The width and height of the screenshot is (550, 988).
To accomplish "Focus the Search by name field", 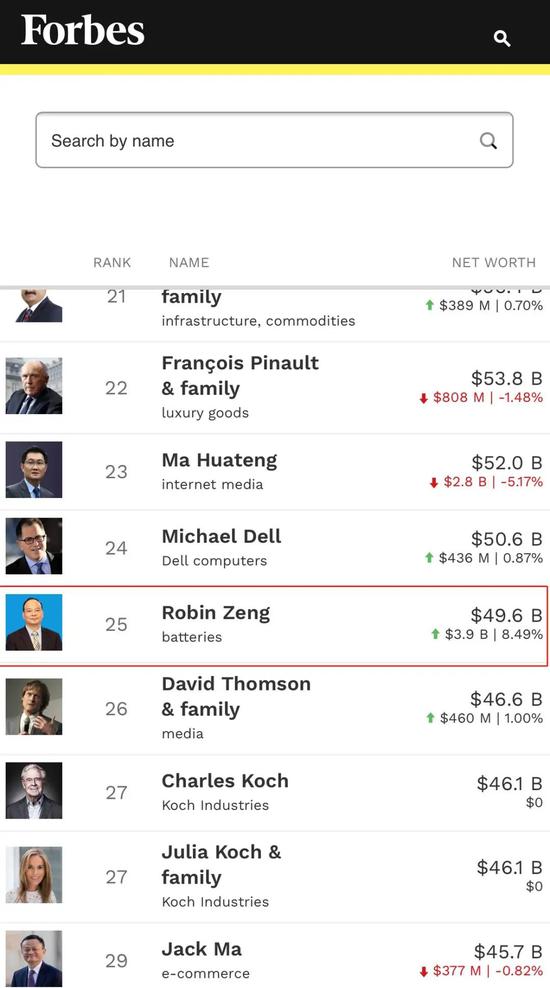I will pos(275,140).
